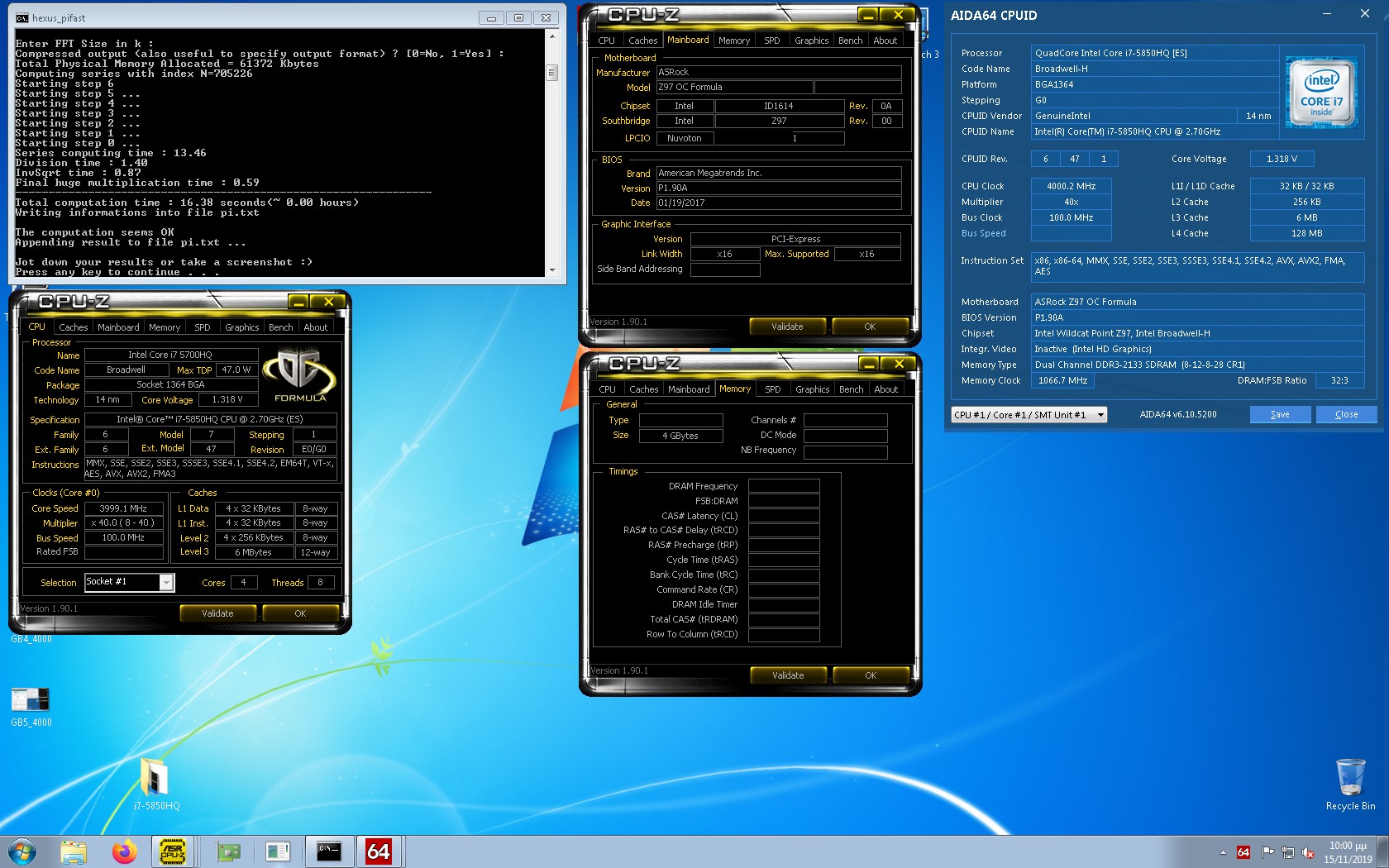
Task: Click the Memory Size 4 GBytes field
Action: (680, 436)
